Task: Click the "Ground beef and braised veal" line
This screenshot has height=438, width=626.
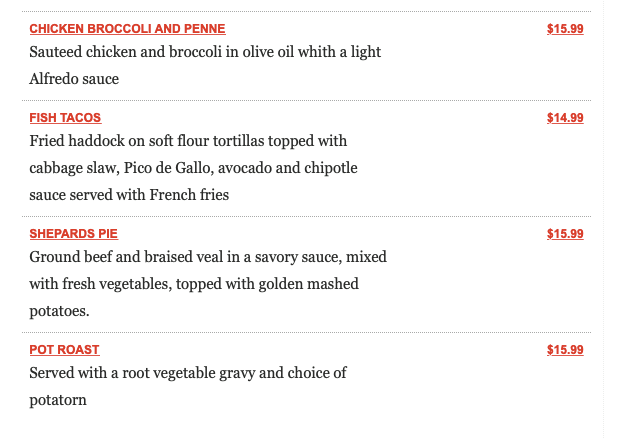Action: 208,257
